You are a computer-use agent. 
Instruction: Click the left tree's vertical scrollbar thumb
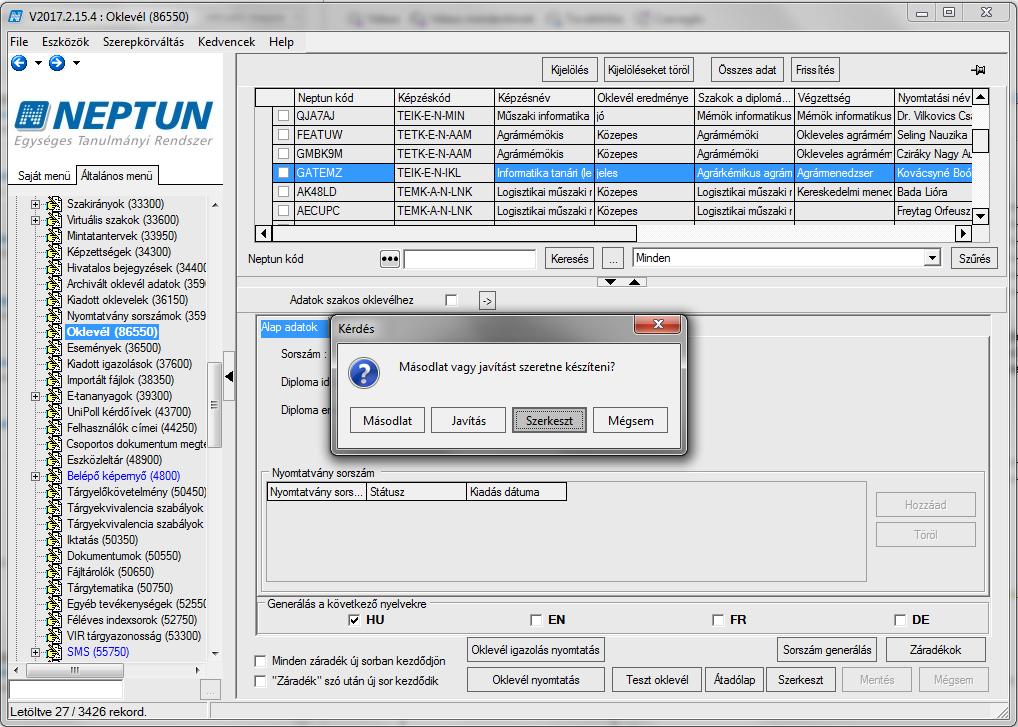tap(214, 405)
